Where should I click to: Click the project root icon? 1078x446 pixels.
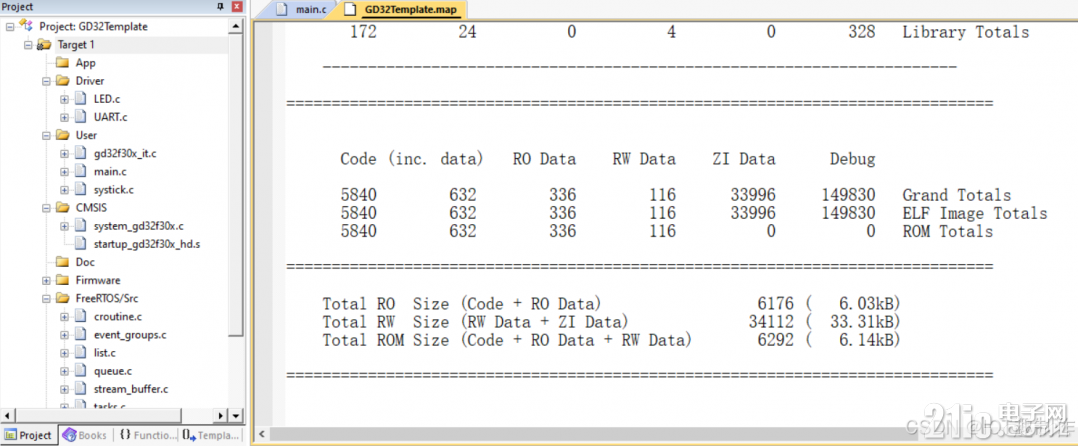click(26, 26)
